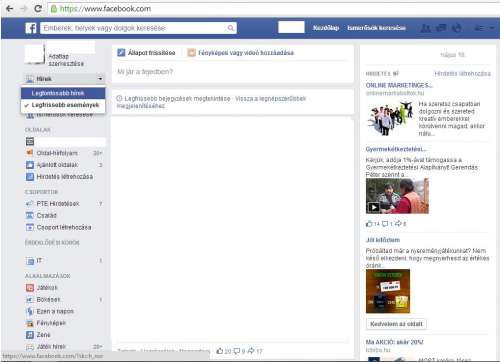Viewport: 500px width, 362px height.
Task: Click the Csoport létrehozása icon
Action: pos(30,227)
